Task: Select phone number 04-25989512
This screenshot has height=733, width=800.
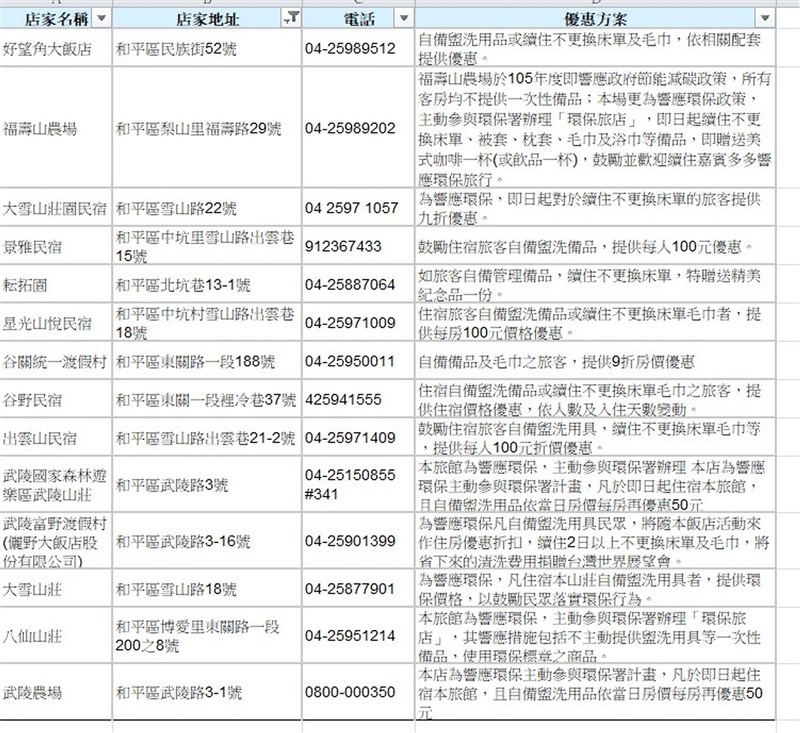Action: click(359, 48)
